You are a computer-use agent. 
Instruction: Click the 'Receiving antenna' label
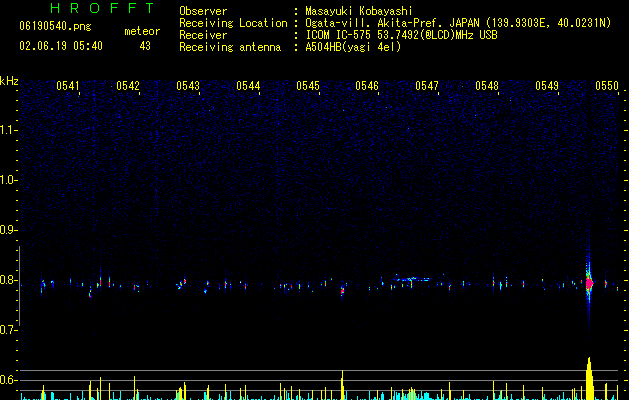coord(230,47)
